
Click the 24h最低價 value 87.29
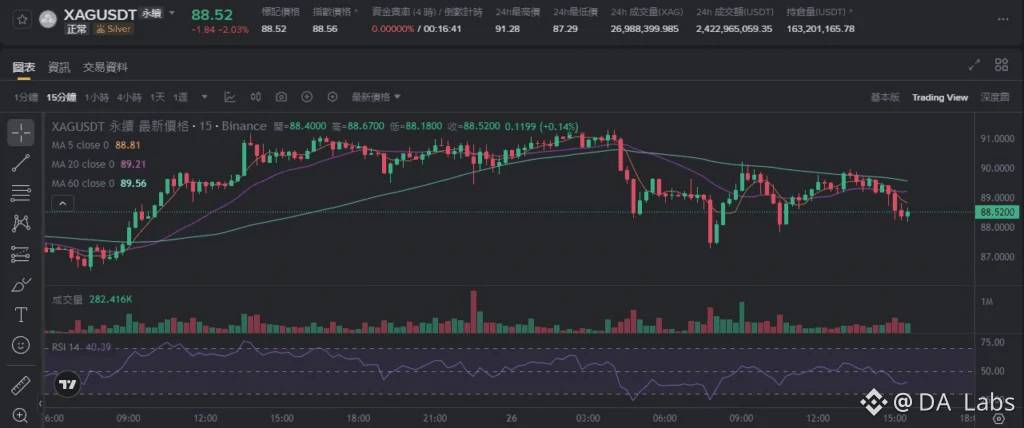[565, 29]
